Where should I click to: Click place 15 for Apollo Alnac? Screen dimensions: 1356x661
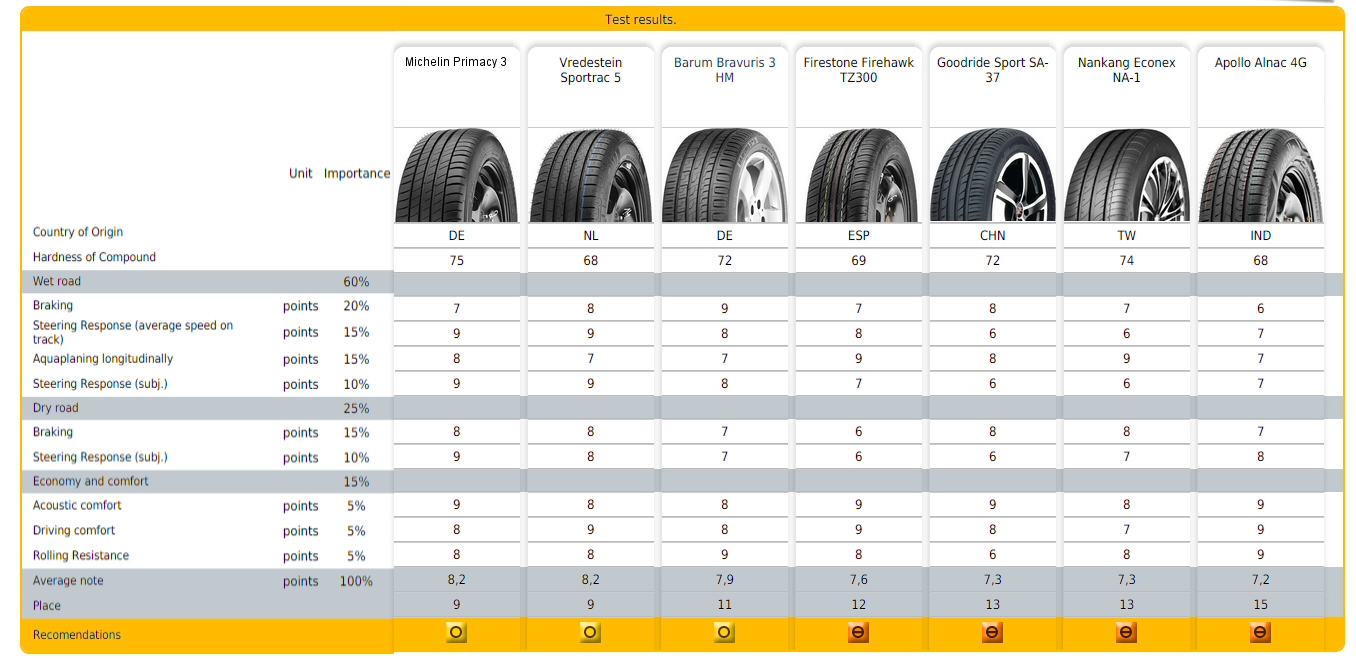(1261, 605)
